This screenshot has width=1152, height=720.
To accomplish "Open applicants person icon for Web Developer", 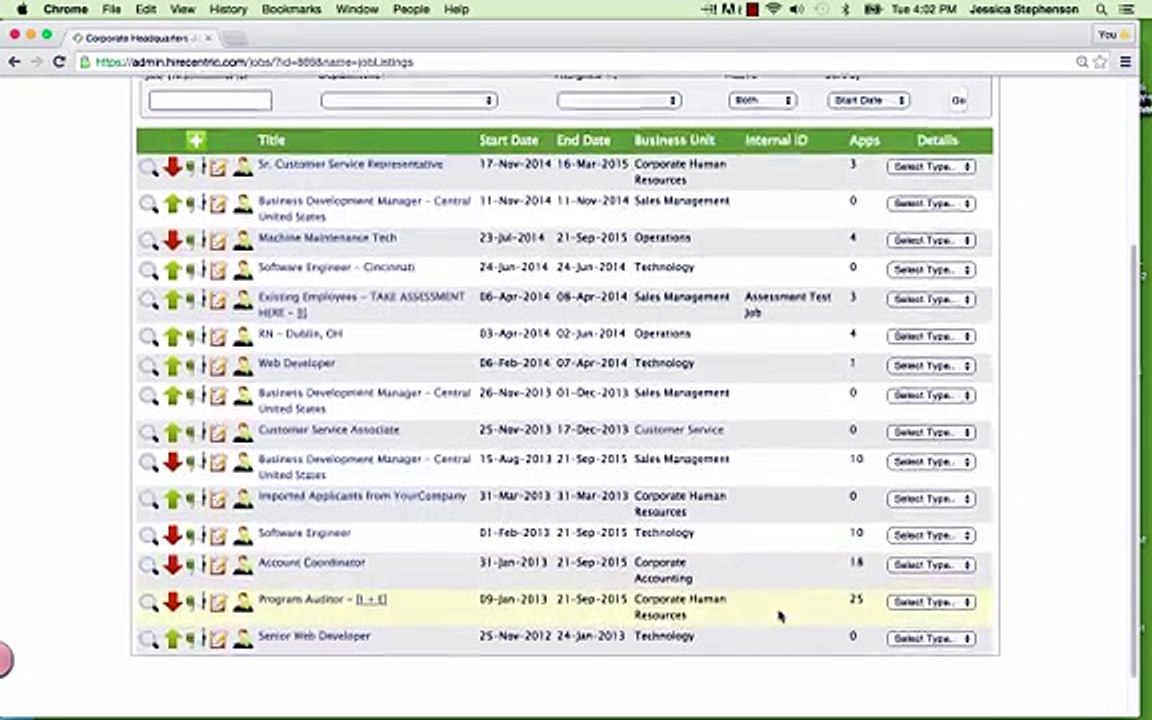I will tap(242, 366).
